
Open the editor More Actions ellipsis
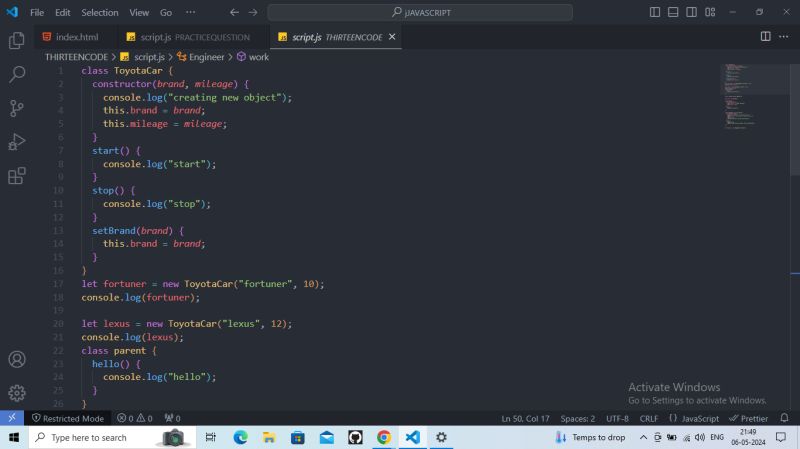click(783, 36)
